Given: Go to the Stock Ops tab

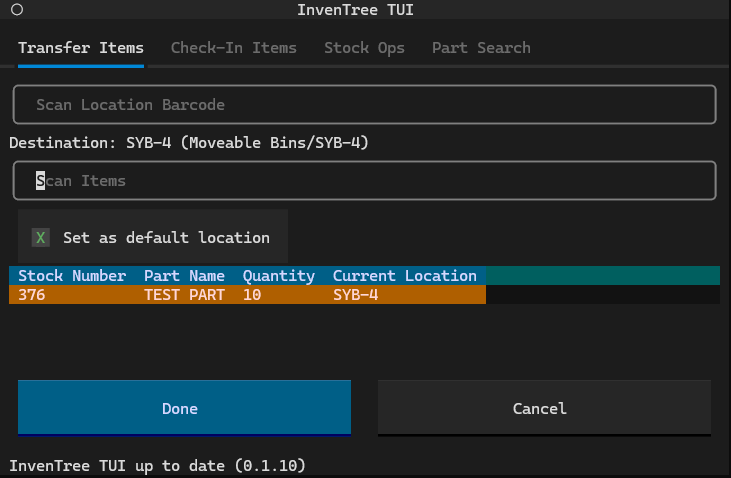Looking at the screenshot, I should pos(364,48).
